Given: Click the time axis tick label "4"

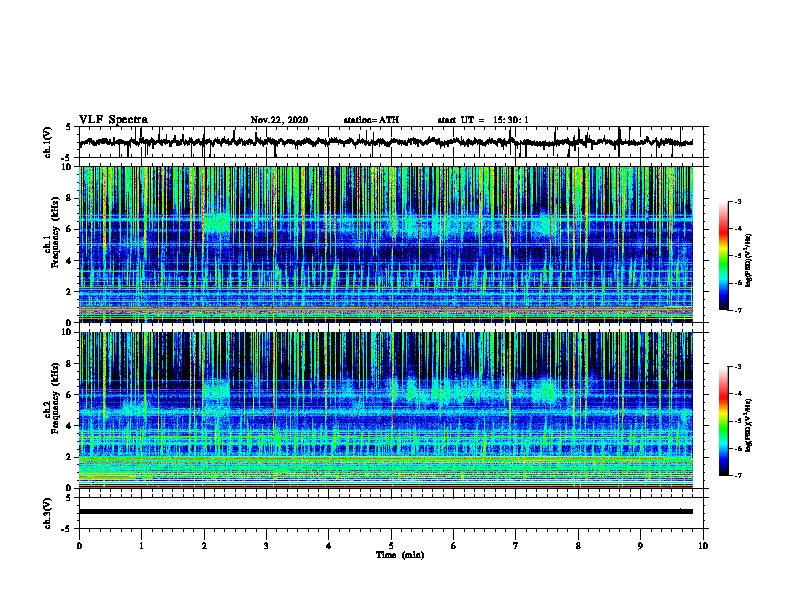Looking at the screenshot, I should tap(329, 546).
